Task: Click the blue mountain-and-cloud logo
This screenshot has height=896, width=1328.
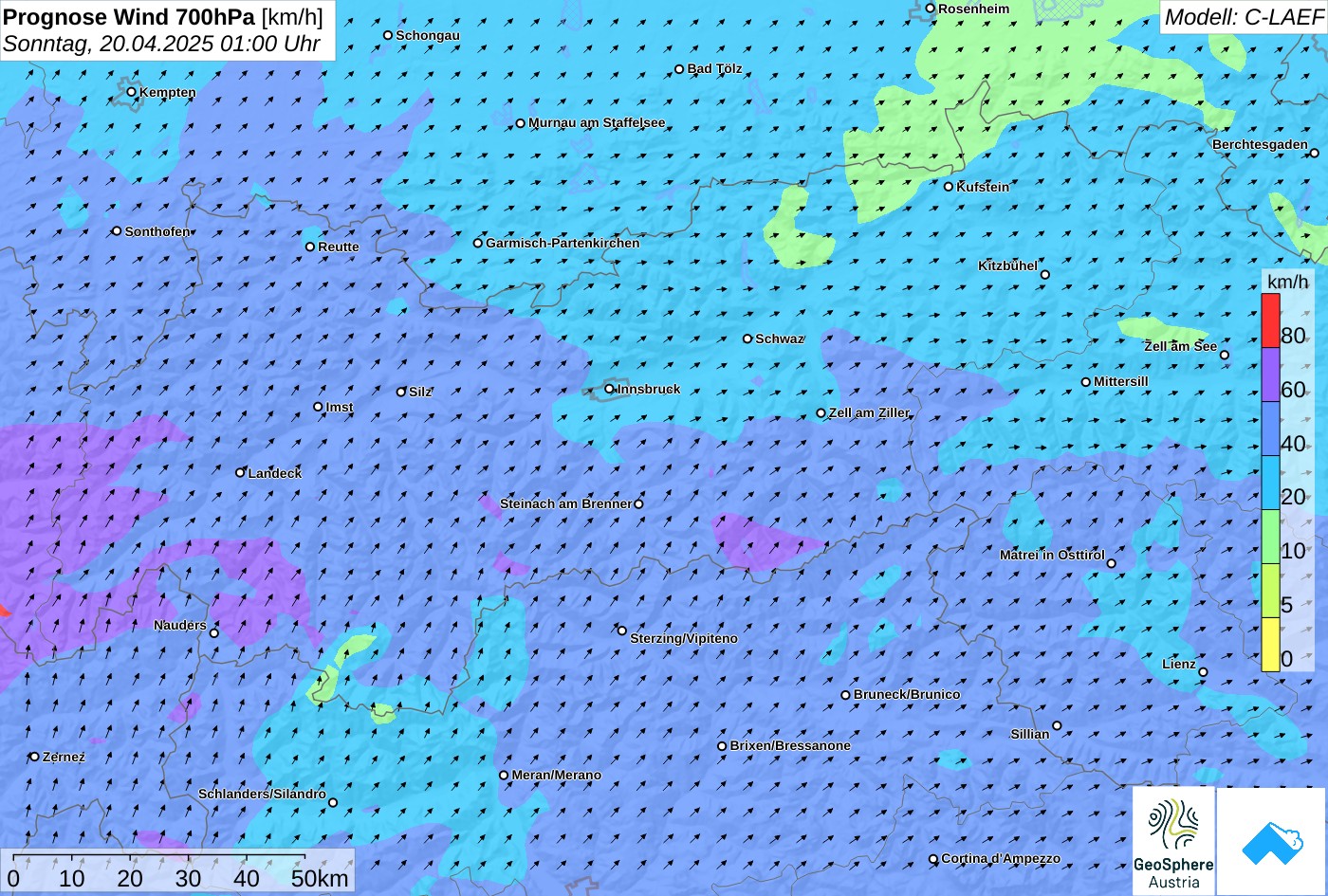Action: [1271, 841]
